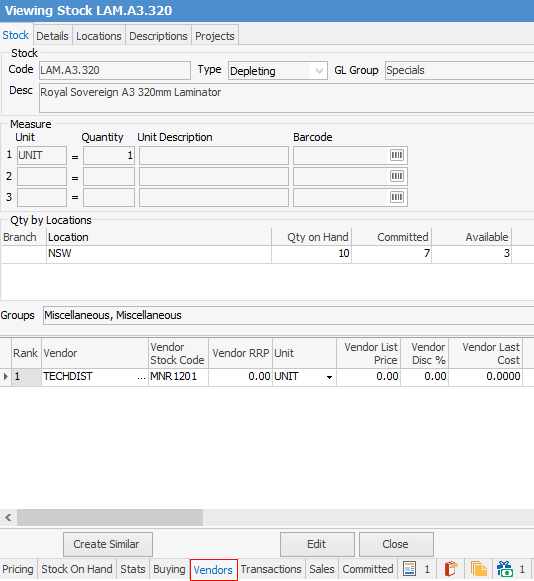This screenshot has width=534, height=581.
Task: Click the barcode icon in measure row 2
Action: click(x=397, y=176)
